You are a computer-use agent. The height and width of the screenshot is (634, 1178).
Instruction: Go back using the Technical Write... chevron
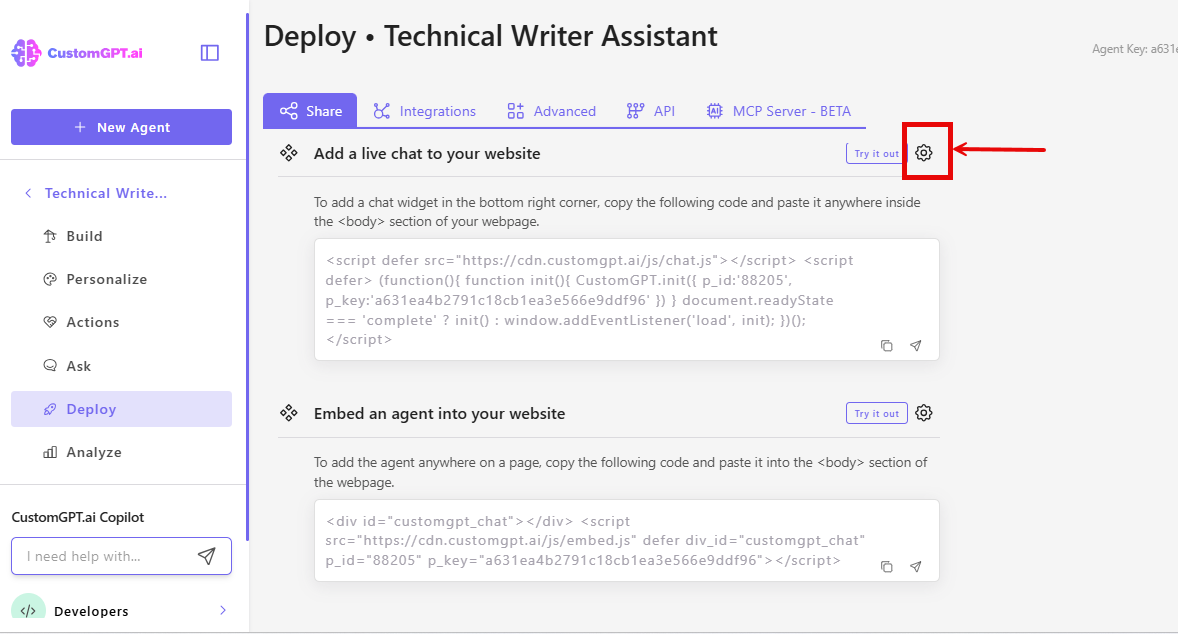[29, 193]
